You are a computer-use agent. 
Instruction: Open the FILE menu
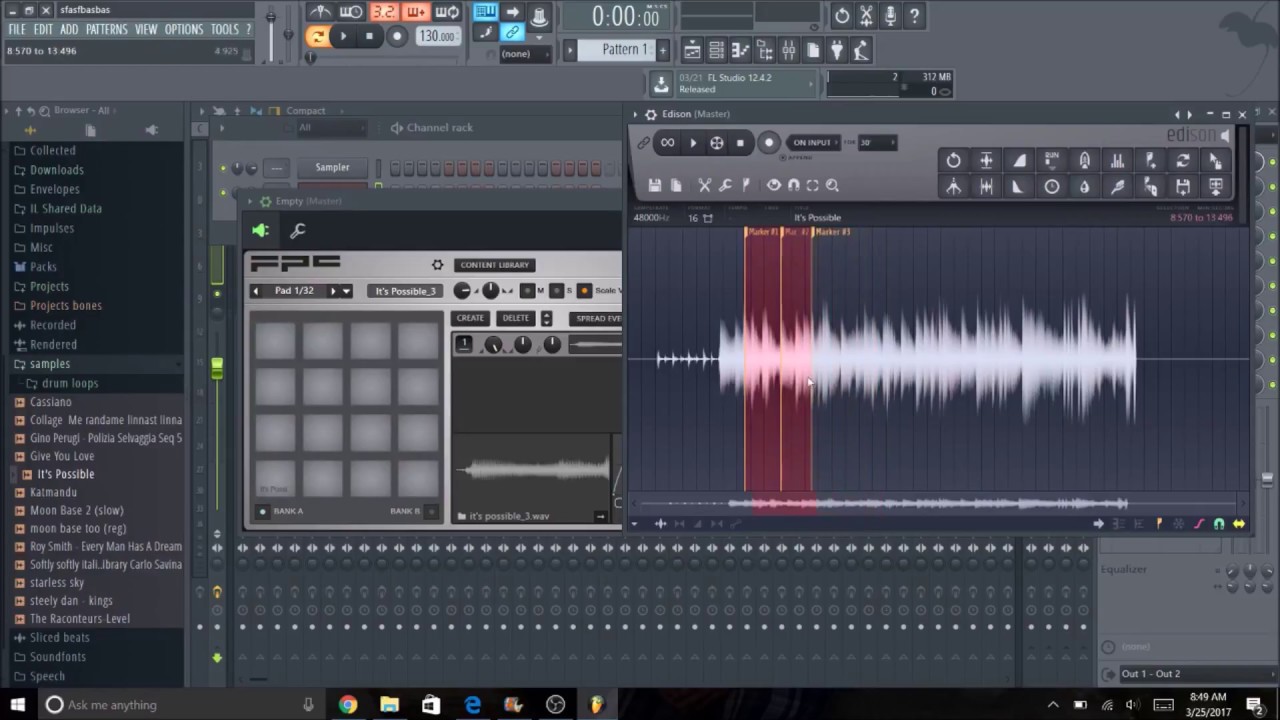click(x=17, y=30)
